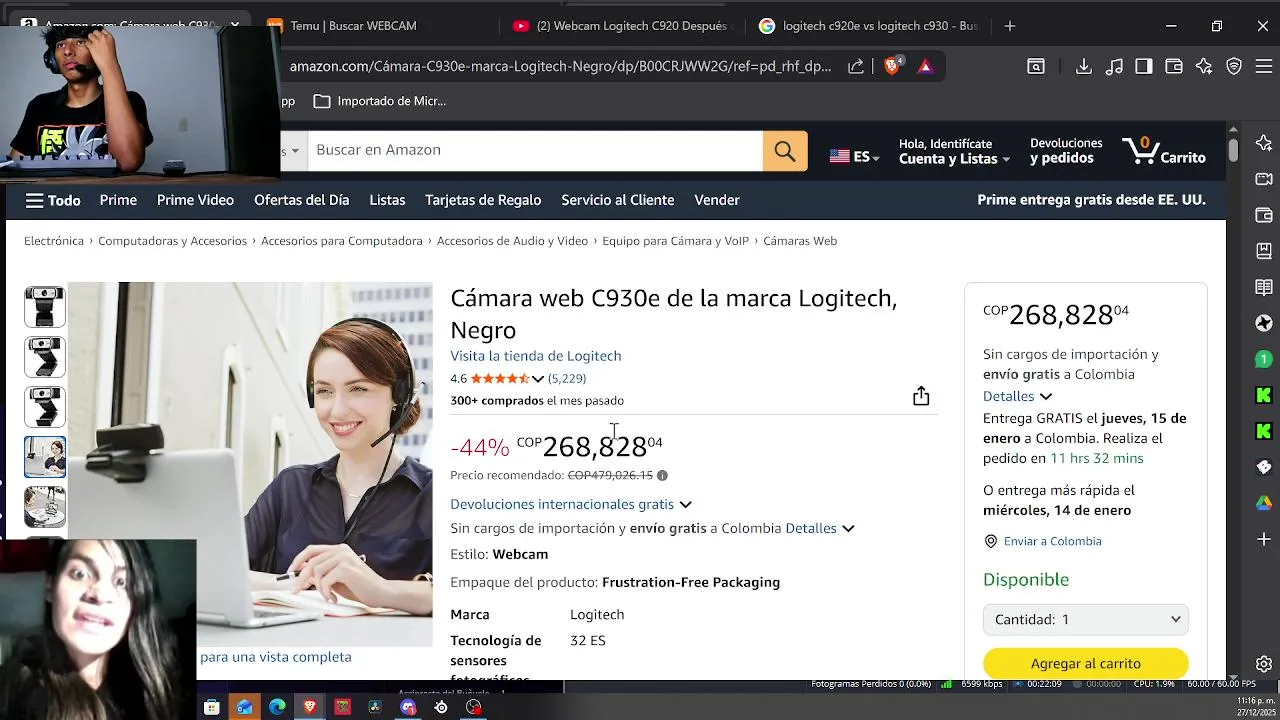This screenshot has height=720, width=1280.
Task: Open WhatsApp in the sidebar
Action: pyautogui.click(x=1264, y=359)
